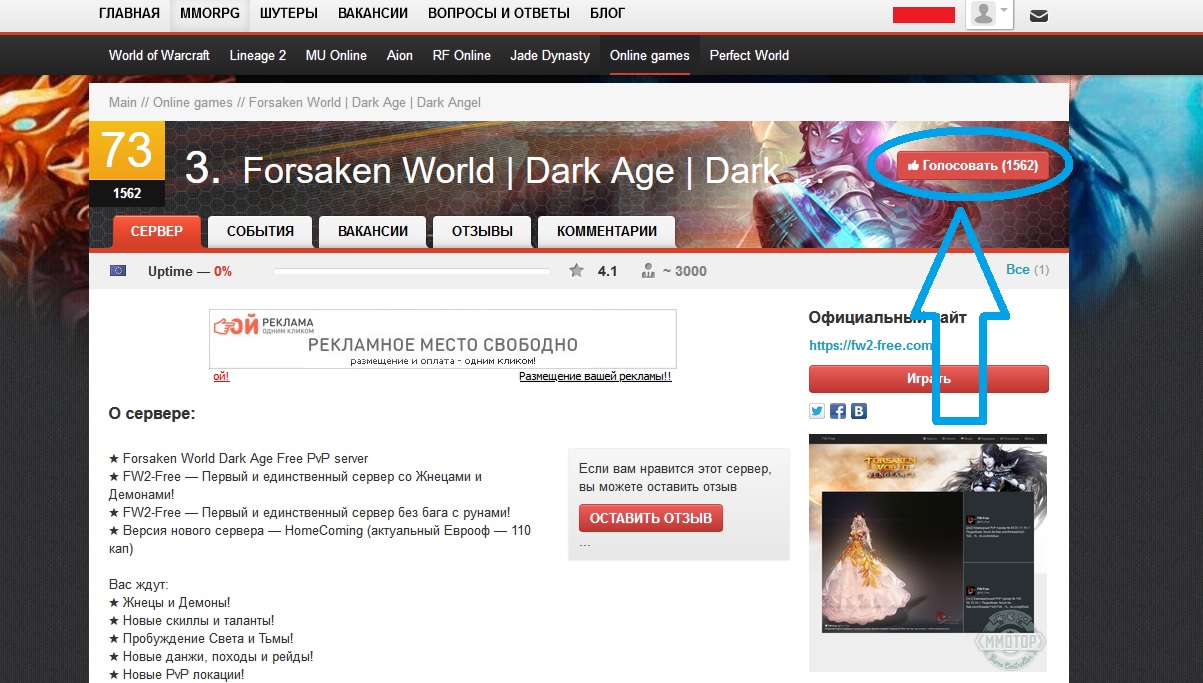Click the ~ 3000 players count
The height and width of the screenshot is (683, 1203).
coord(685,271)
